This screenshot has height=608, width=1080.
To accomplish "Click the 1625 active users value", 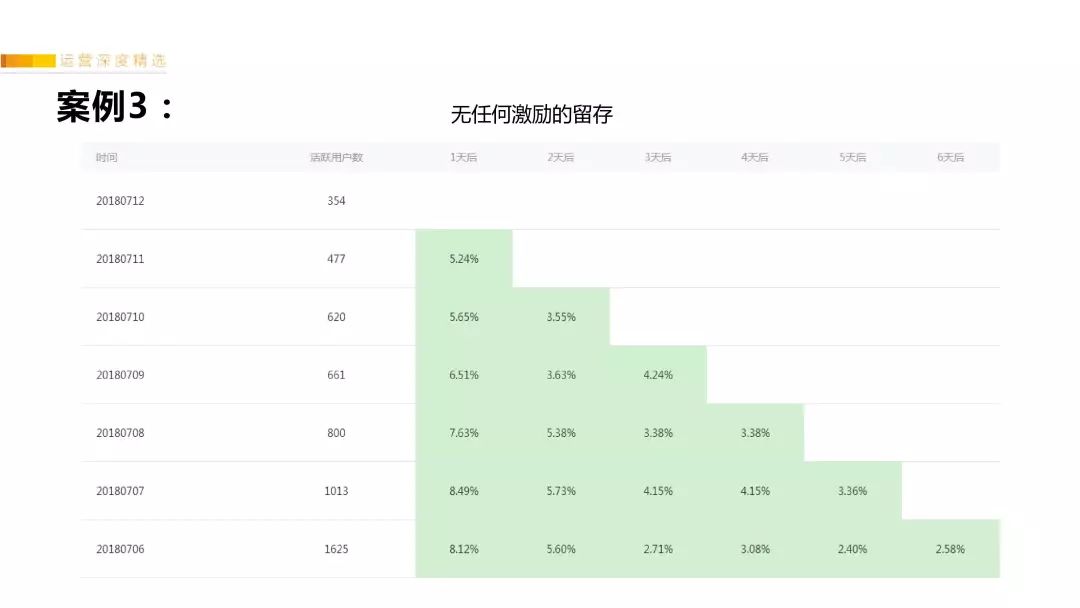I will tap(336, 549).
